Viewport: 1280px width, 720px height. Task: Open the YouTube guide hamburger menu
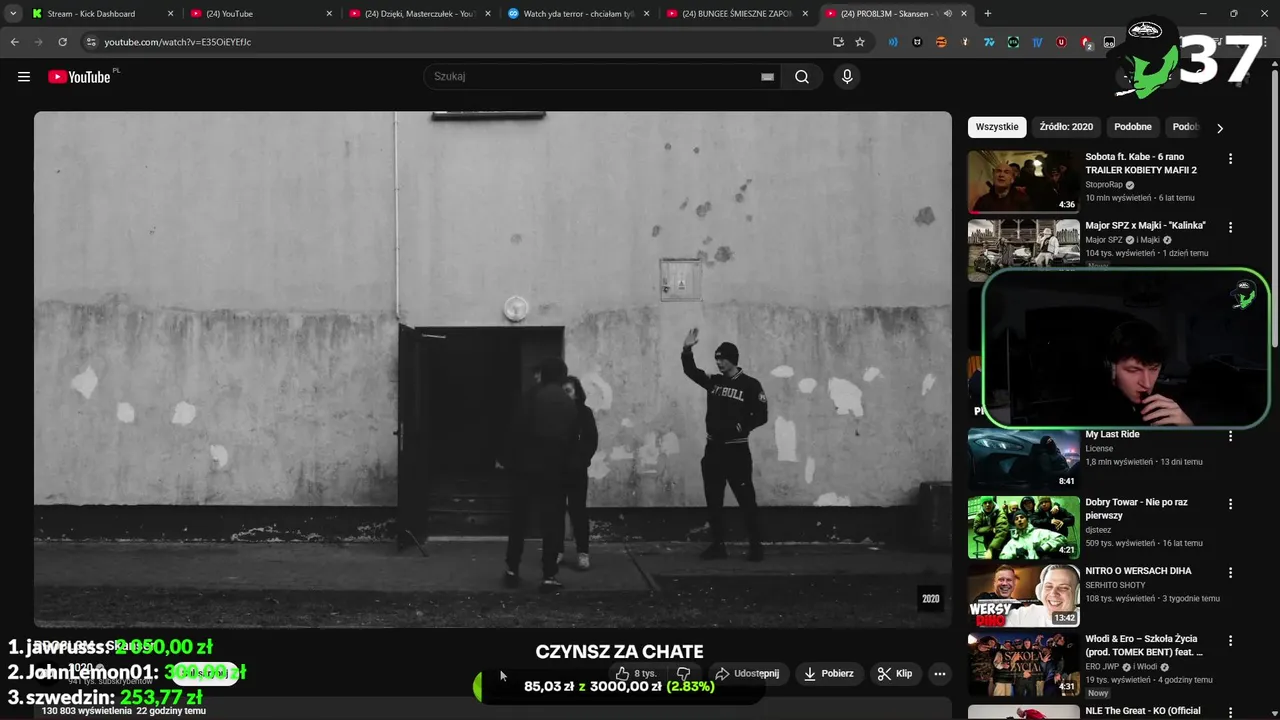[24, 77]
